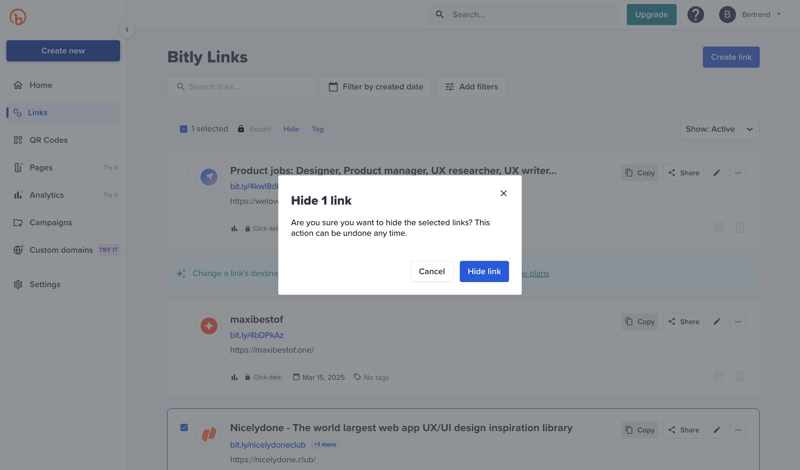
Task: Click QR code icon on Product jobs row
Action: pyautogui.click(x=719, y=228)
